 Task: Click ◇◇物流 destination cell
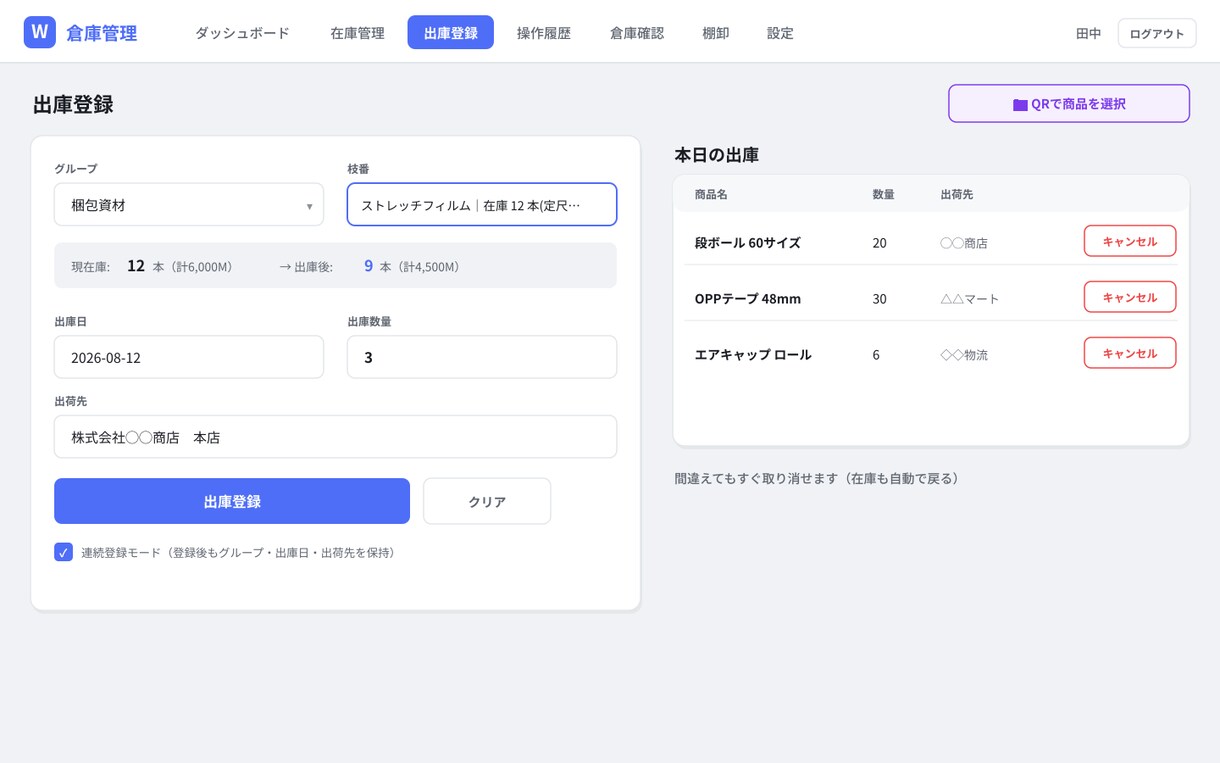[964, 355]
